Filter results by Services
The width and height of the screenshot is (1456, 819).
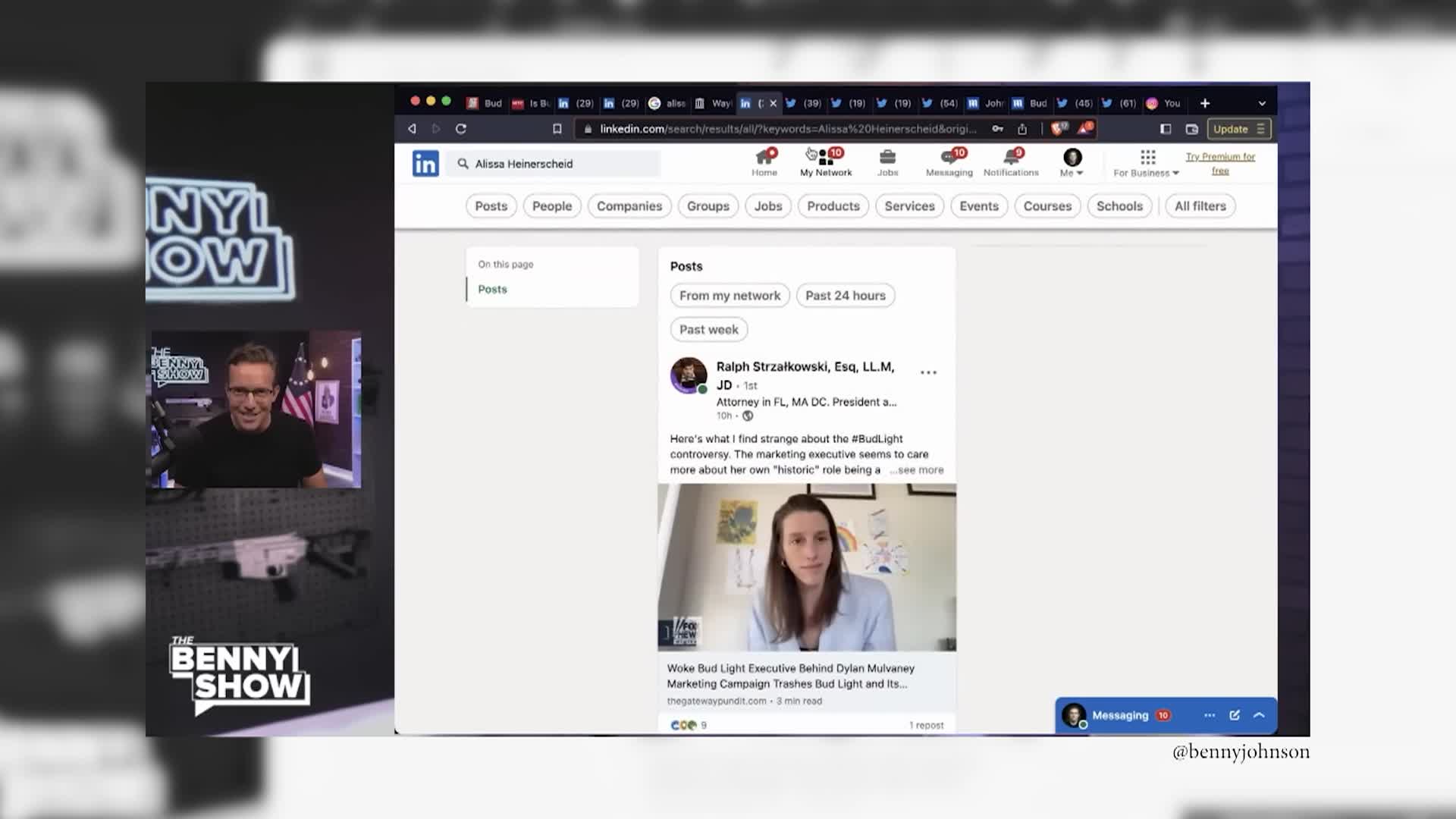[910, 206]
